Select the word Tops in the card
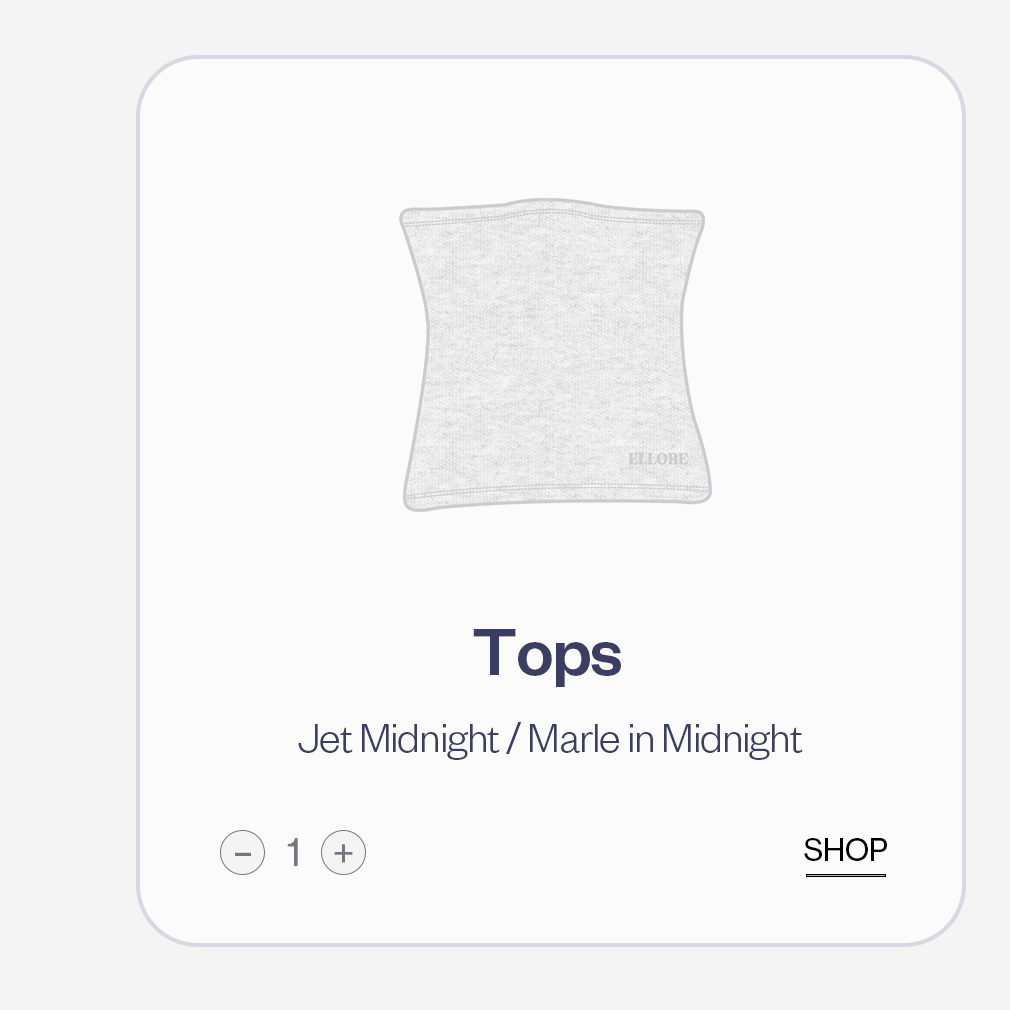This screenshot has width=1010, height=1010. tap(548, 653)
